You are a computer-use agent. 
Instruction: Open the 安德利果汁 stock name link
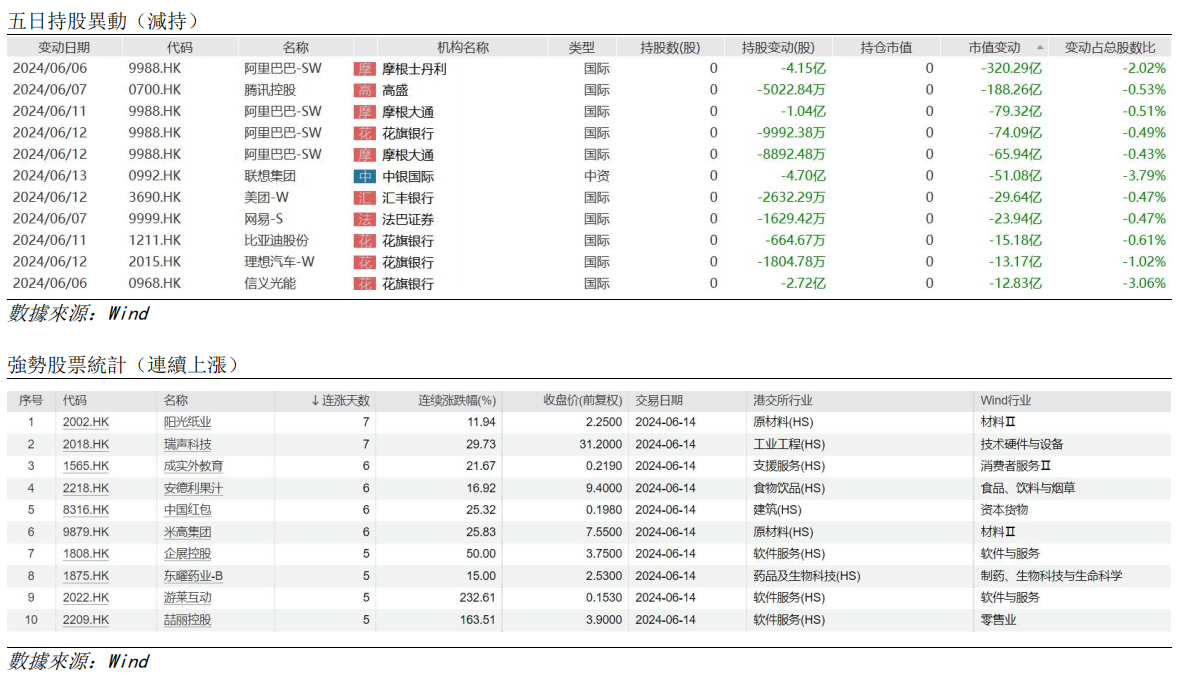tap(194, 488)
